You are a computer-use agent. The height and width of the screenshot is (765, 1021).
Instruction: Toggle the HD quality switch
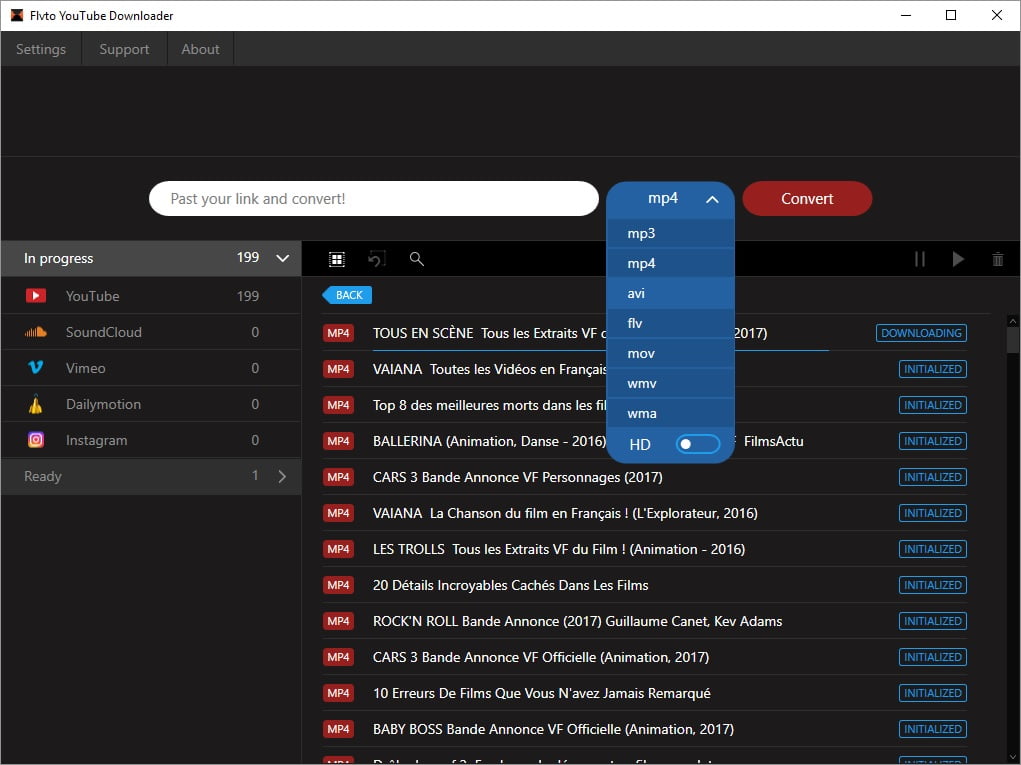(697, 444)
